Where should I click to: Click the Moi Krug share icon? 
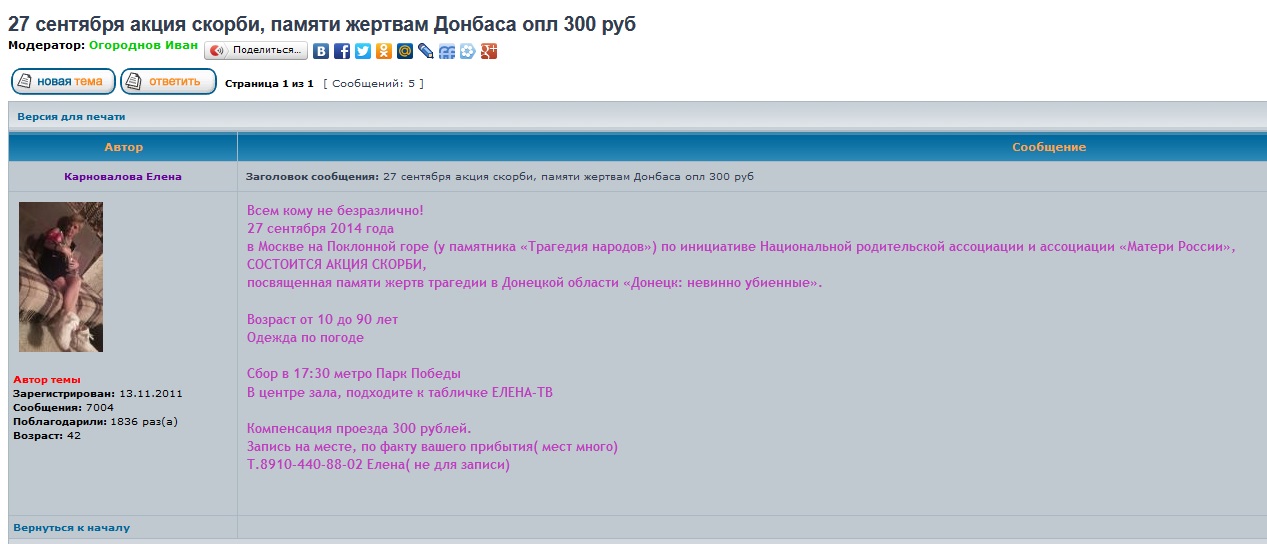click(x=447, y=51)
